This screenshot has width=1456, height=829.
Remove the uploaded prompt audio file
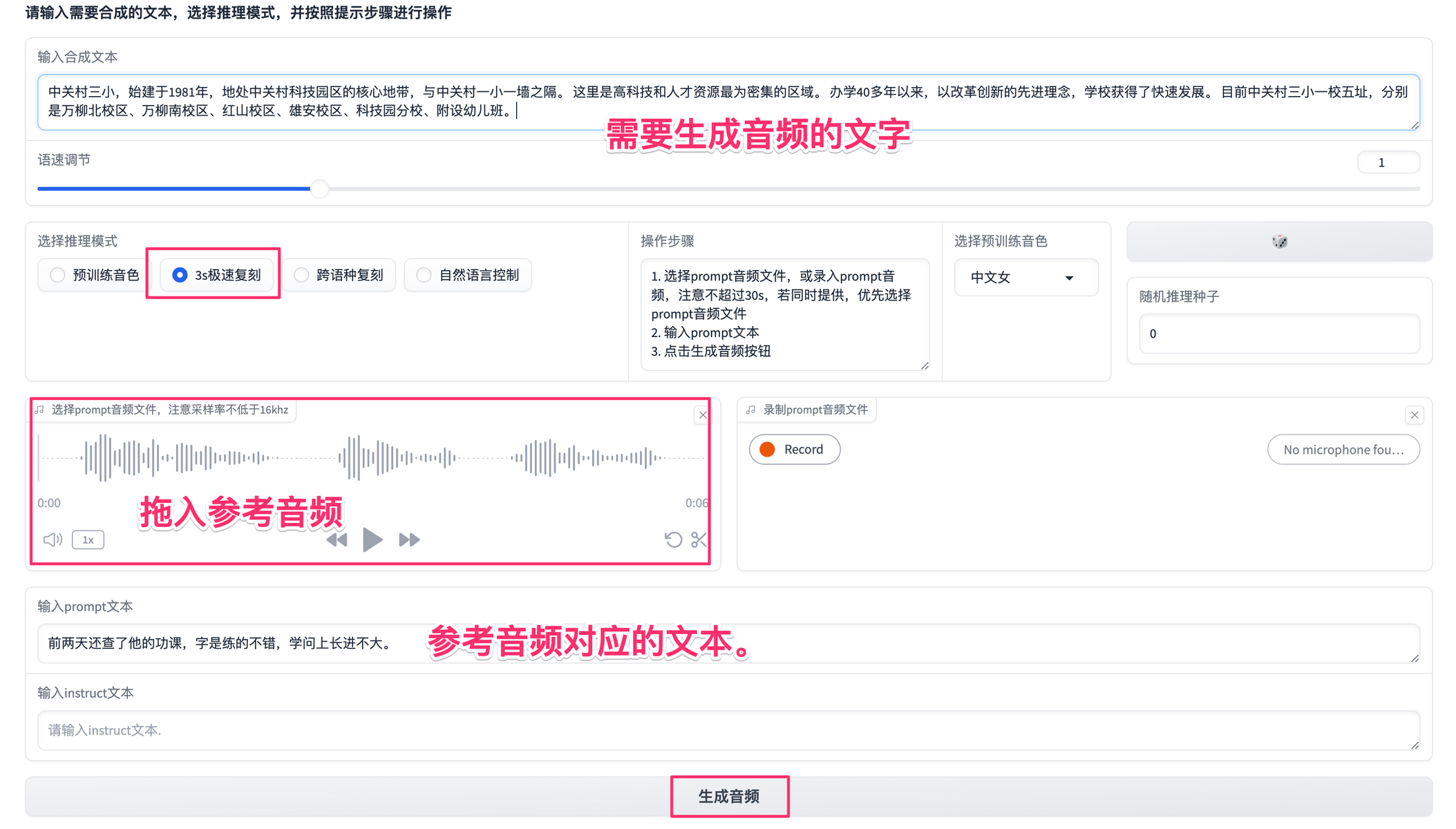702,415
